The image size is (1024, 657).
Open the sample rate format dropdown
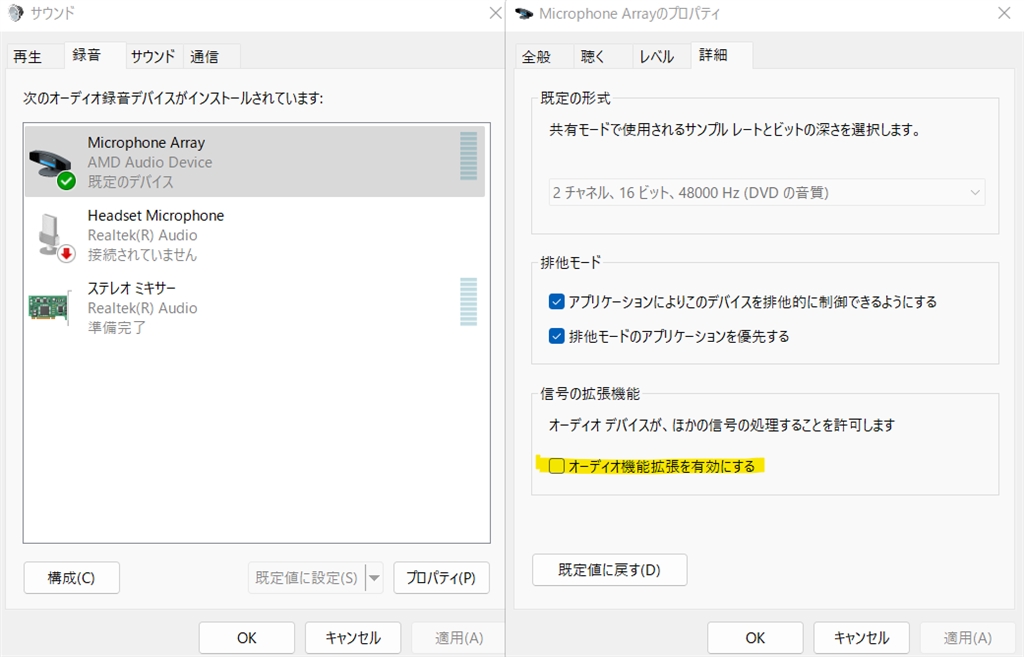[767, 192]
